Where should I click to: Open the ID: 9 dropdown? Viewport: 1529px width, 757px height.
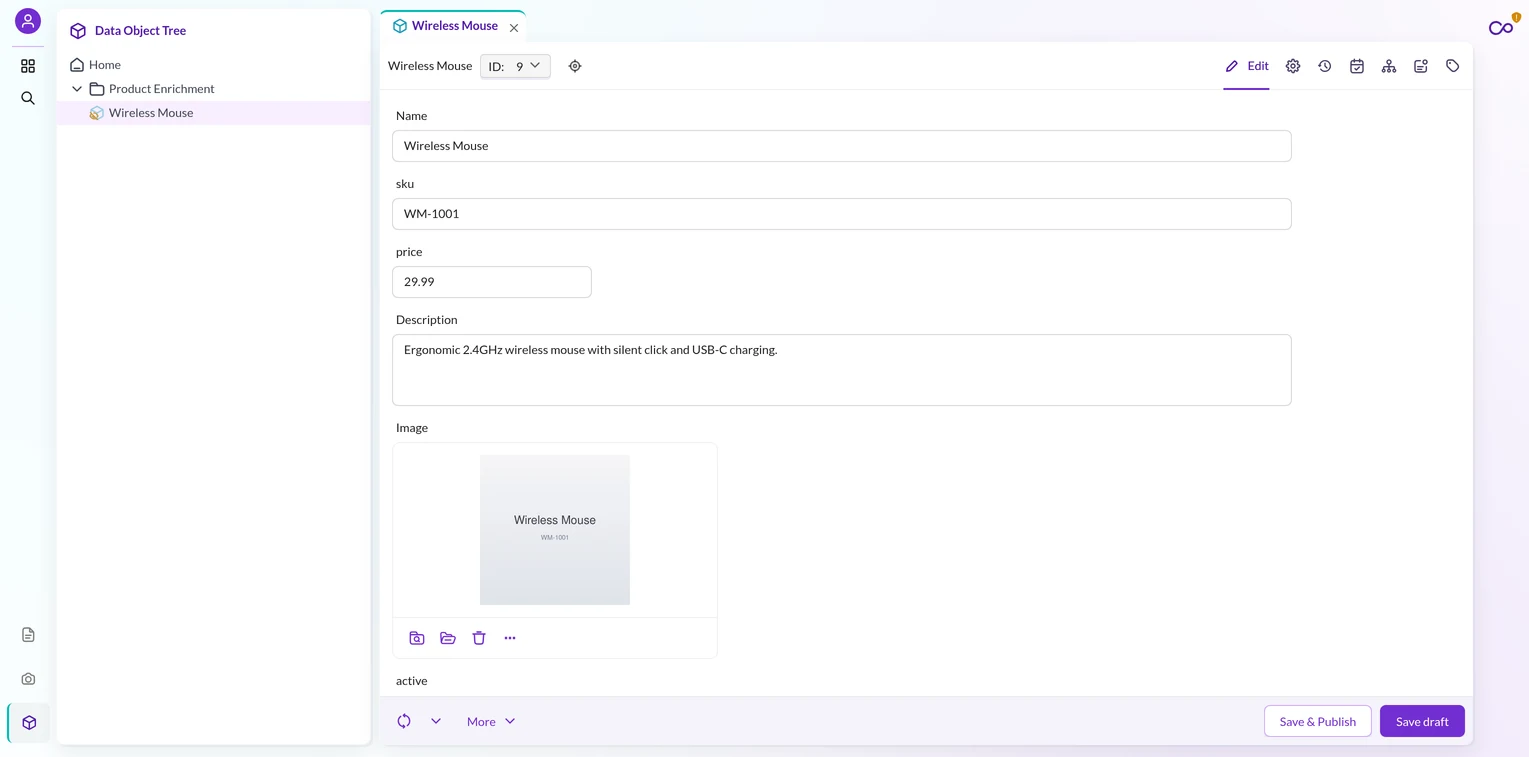coord(515,66)
